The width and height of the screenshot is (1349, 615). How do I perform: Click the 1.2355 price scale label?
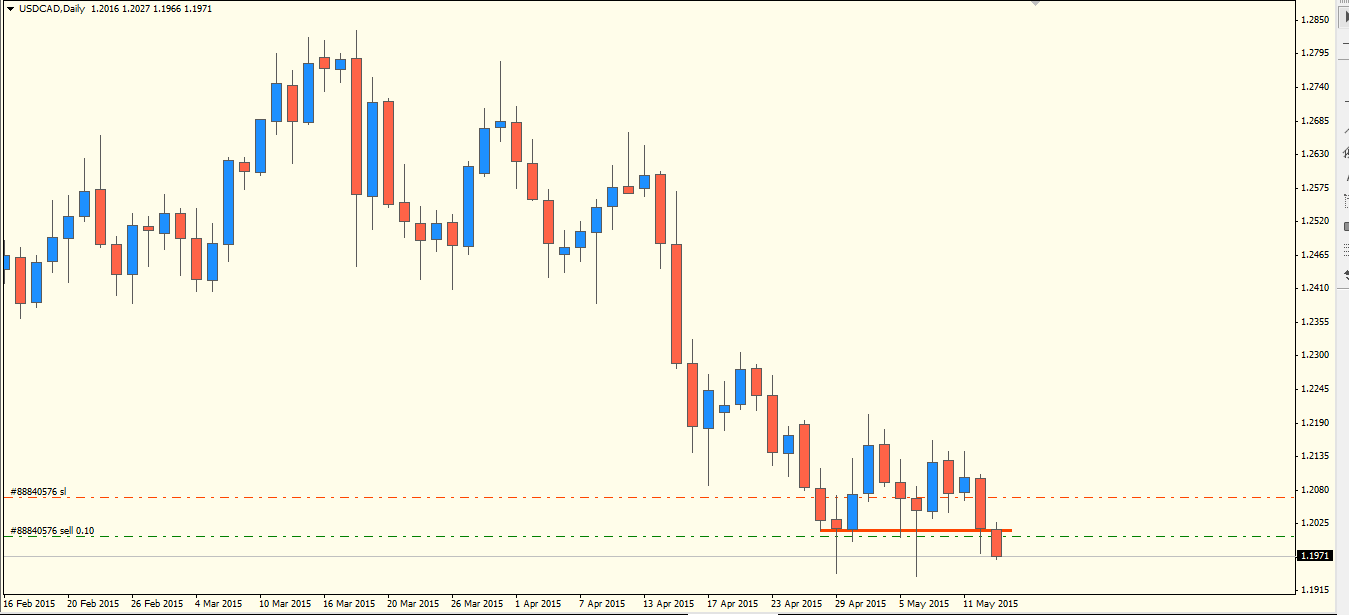(x=1316, y=321)
